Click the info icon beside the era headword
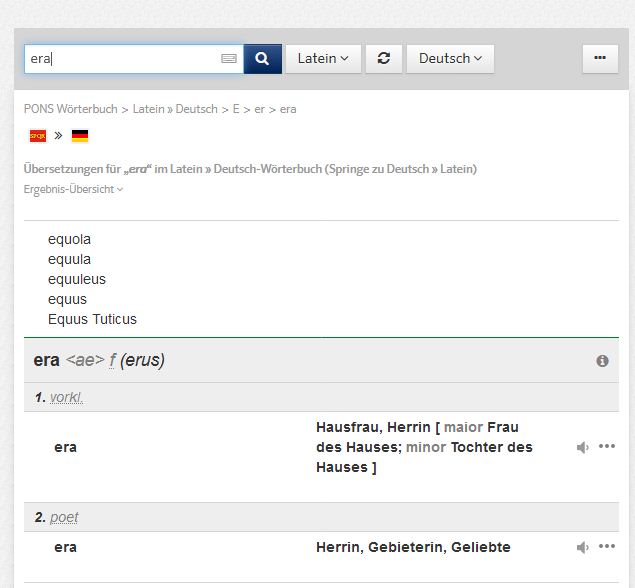This screenshot has height=588, width=635. [602, 361]
